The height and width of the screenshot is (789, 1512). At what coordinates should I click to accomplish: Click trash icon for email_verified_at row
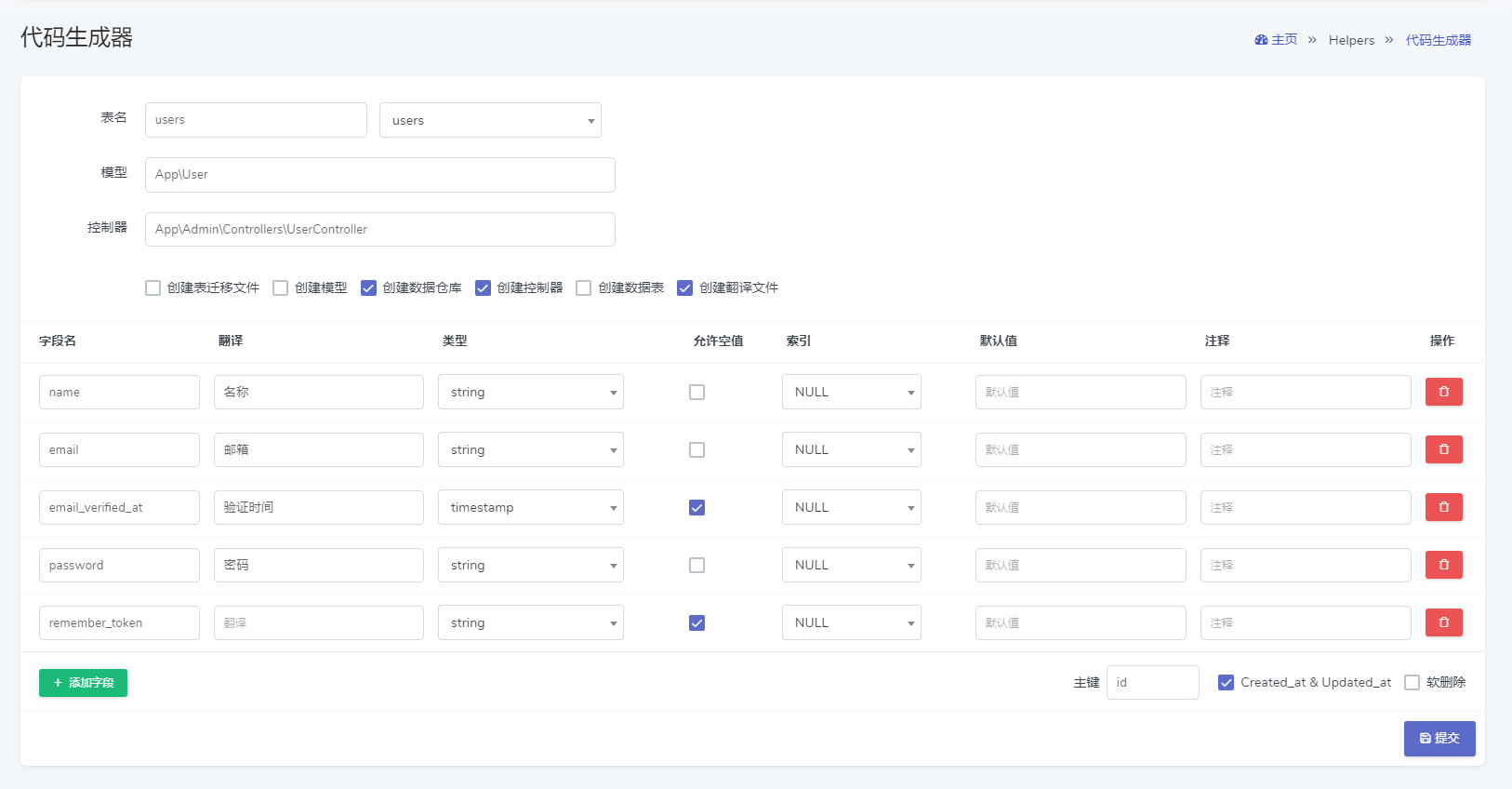(1443, 507)
